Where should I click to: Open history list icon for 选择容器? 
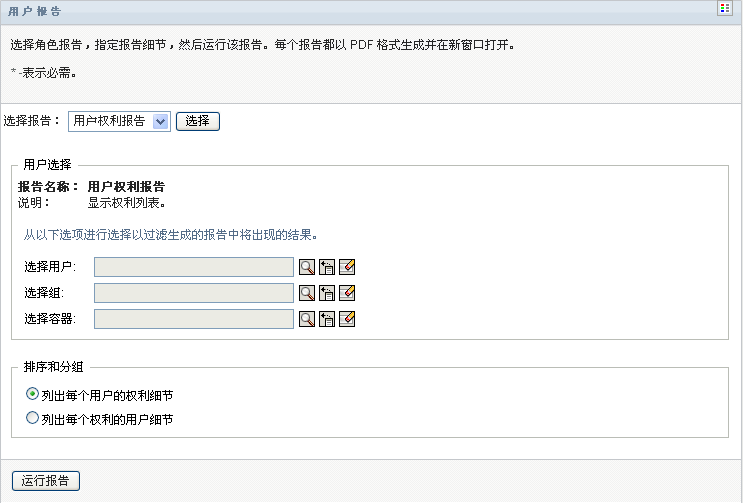pyautogui.click(x=327, y=318)
